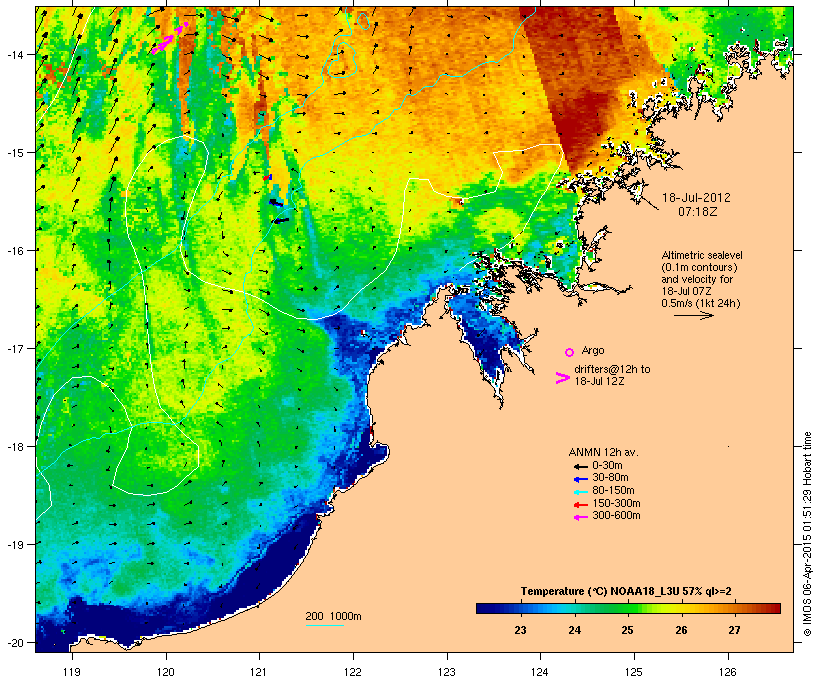
Task: Click the colorbar tick label 27
Action: tap(734, 630)
